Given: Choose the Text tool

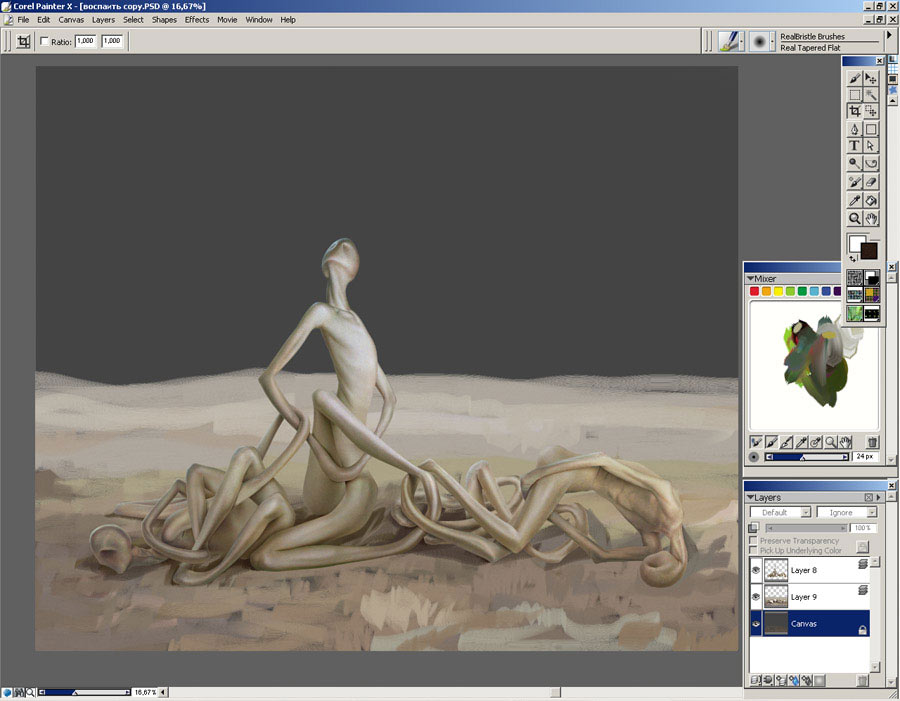Looking at the screenshot, I should (854, 146).
